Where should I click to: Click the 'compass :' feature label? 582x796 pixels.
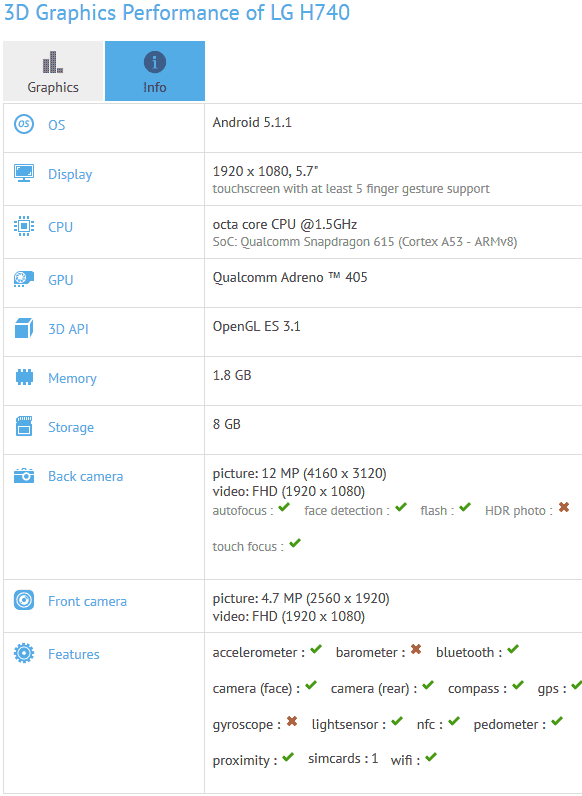477,689
